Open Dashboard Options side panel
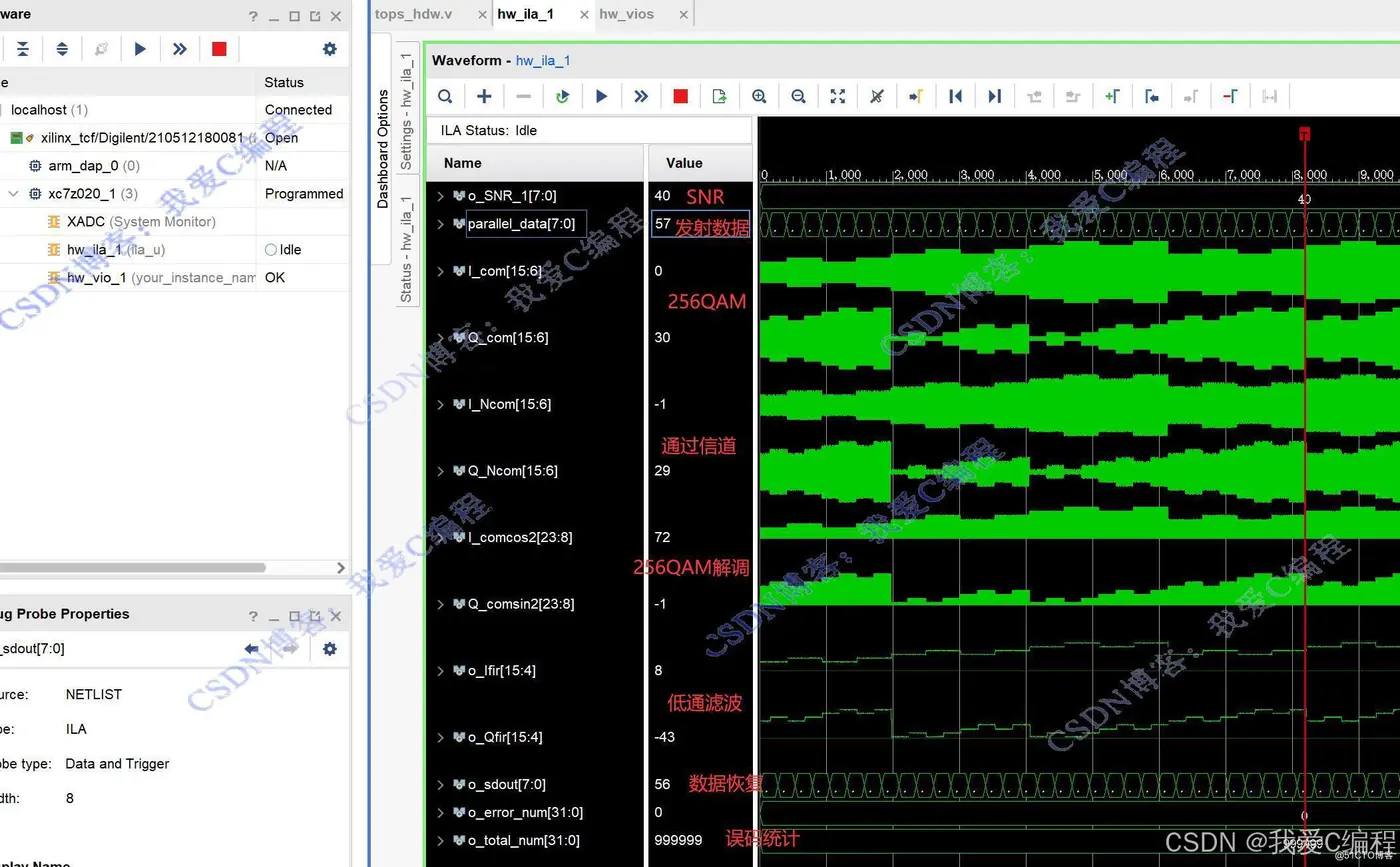Image resolution: width=1400 pixels, height=867 pixels. 382,149
